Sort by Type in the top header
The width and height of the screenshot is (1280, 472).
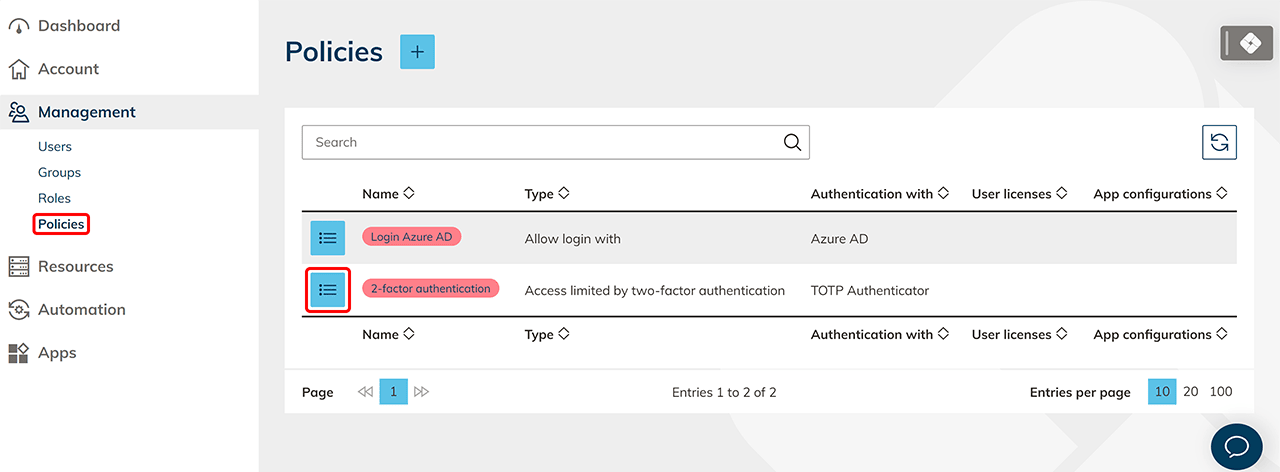[x=547, y=194]
